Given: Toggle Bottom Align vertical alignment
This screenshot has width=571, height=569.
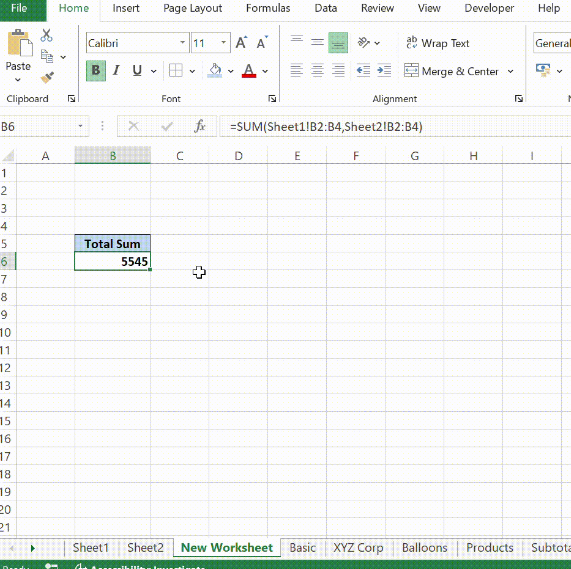Looking at the screenshot, I should click(338, 43).
